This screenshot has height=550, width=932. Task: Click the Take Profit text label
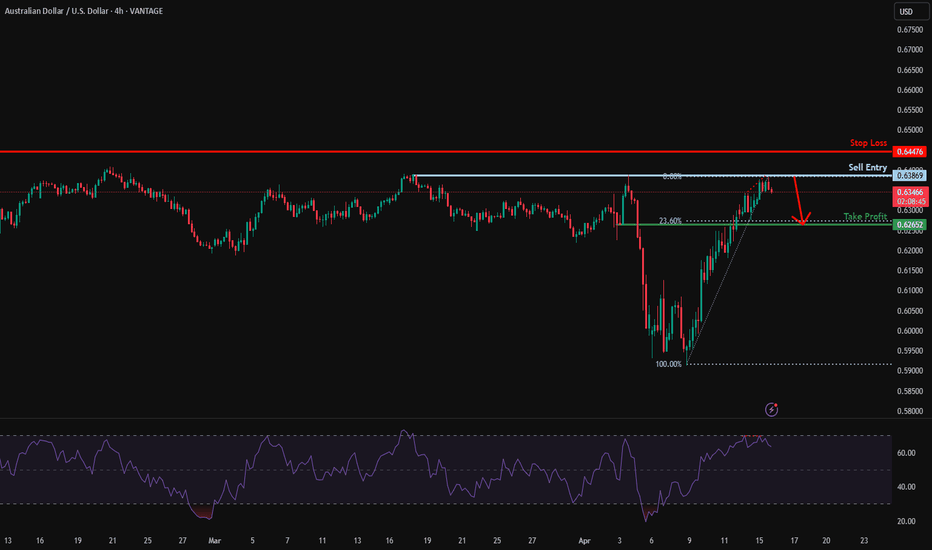[865, 216]
